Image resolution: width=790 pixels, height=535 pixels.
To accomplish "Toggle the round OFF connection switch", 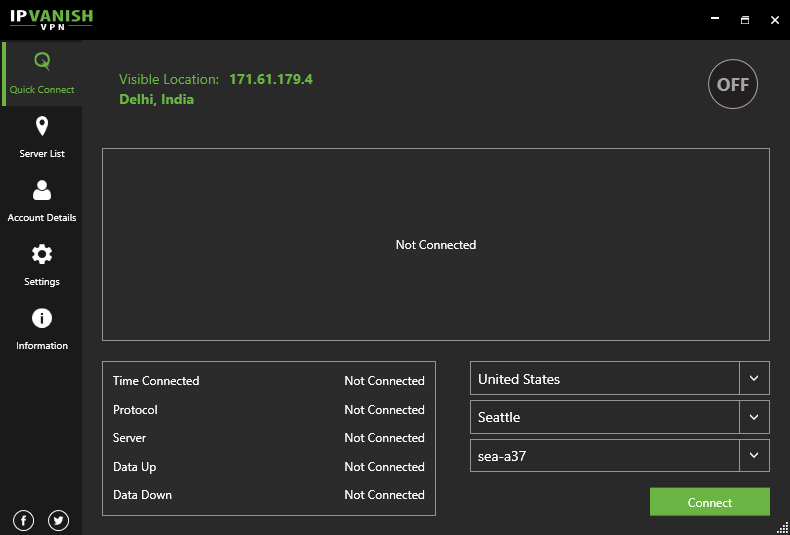I will pos(733,85).
